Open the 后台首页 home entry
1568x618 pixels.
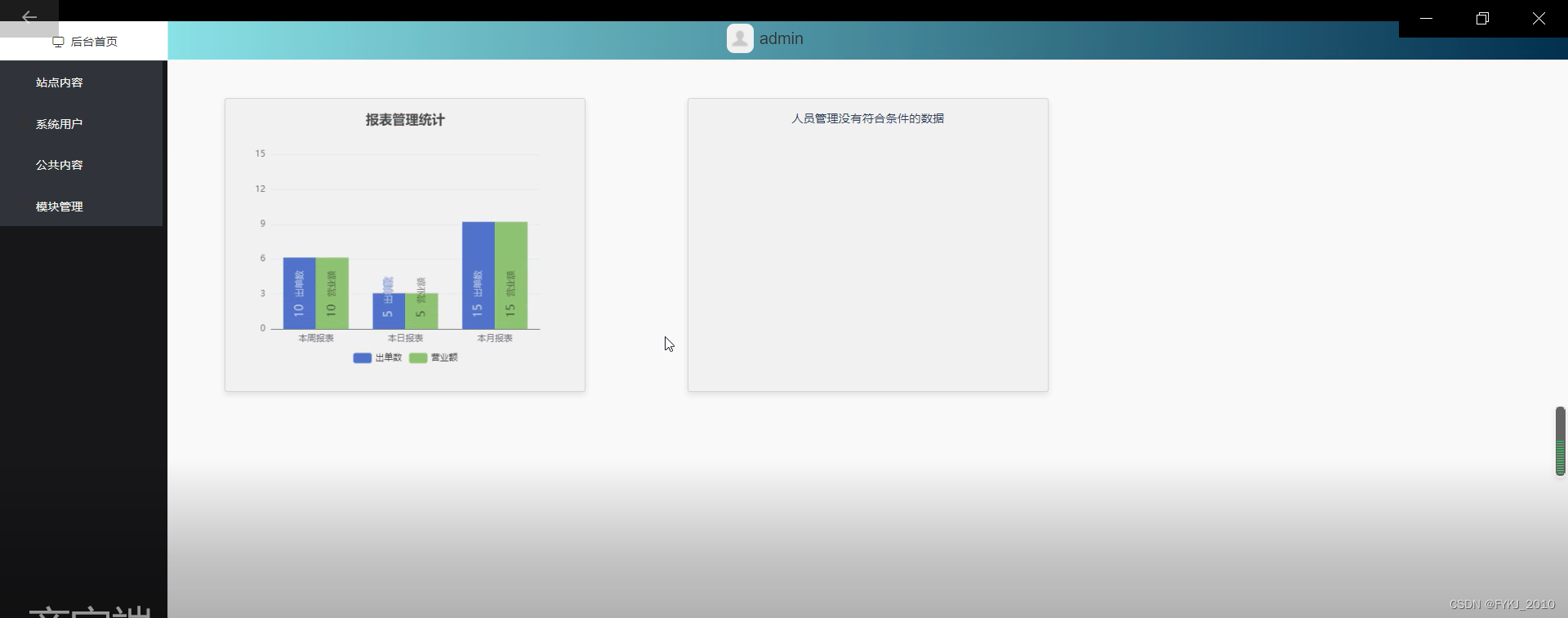(x=84, y=41)
